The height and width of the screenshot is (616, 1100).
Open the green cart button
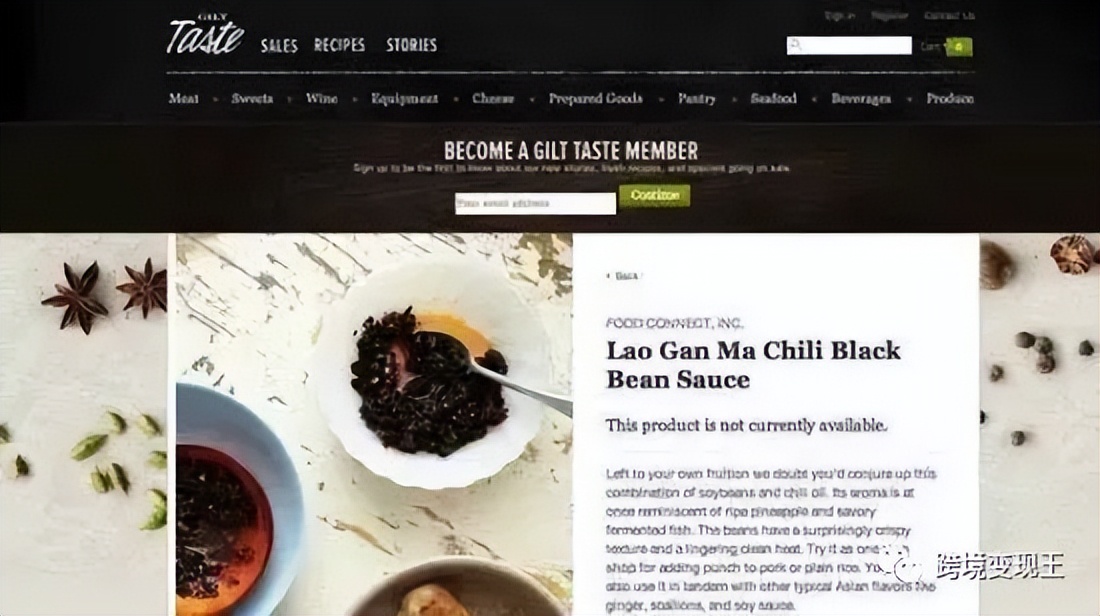959,47
